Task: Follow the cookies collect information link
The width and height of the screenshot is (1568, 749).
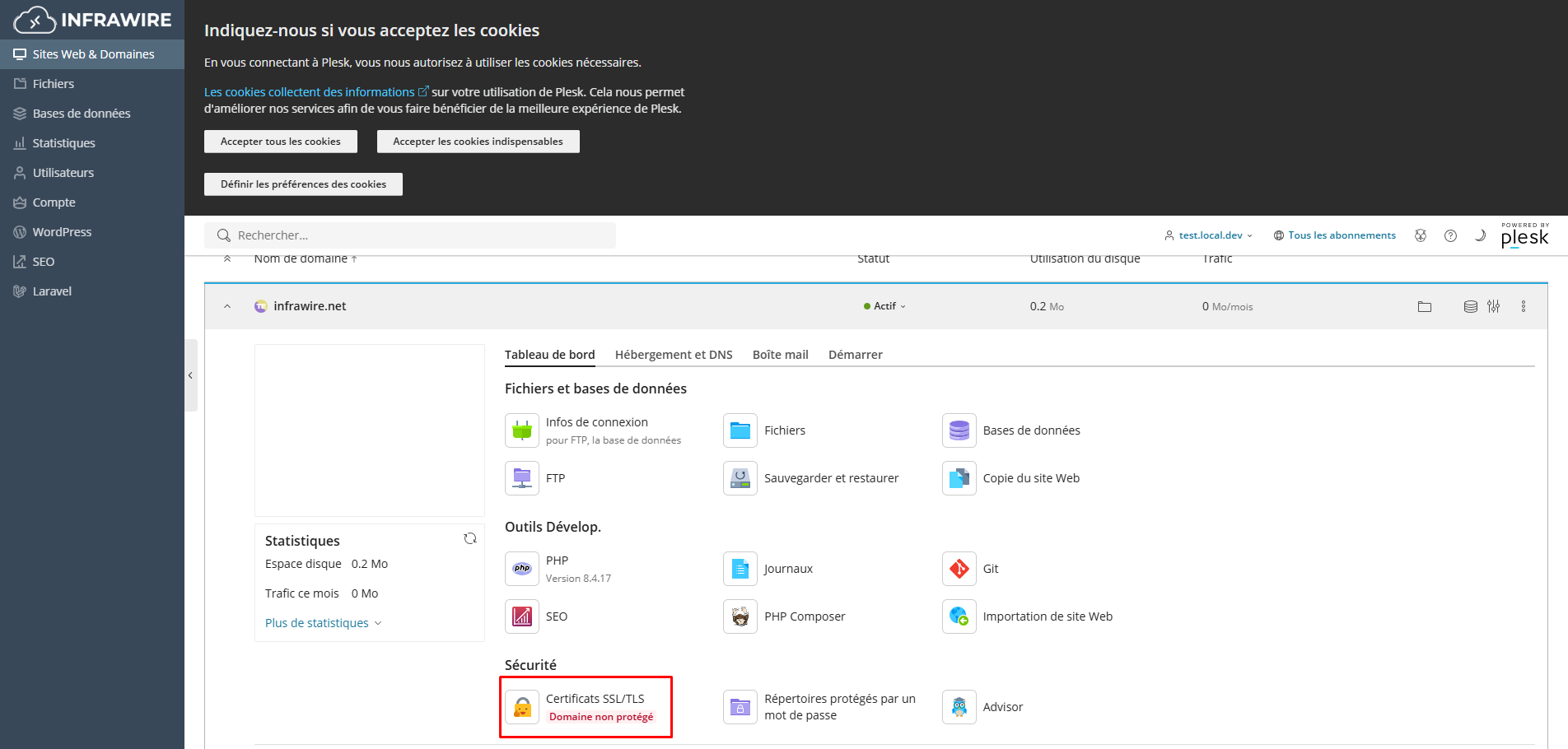Action: click(310, 92)
